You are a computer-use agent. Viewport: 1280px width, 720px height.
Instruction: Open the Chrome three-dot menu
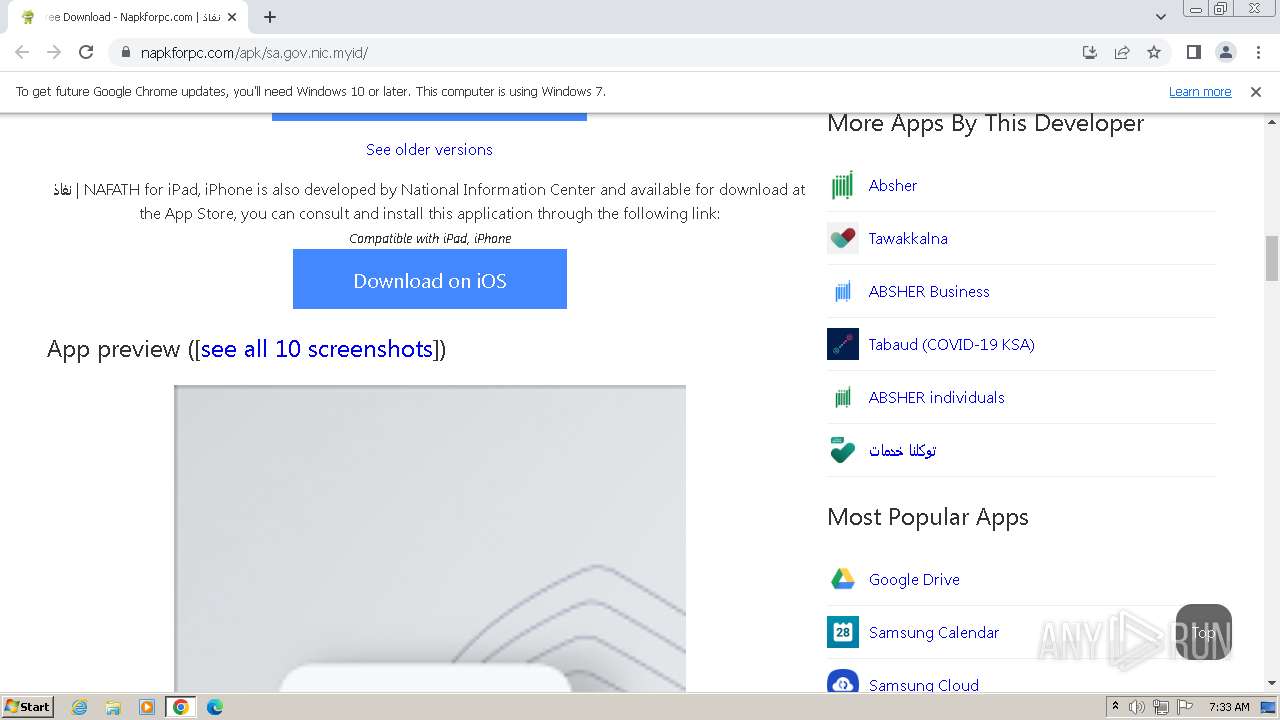coord(1258,52)
